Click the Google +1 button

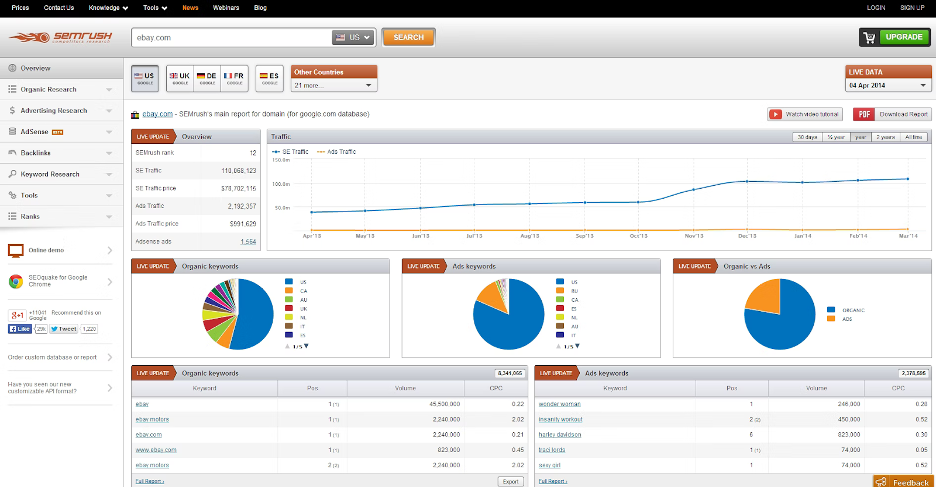pos(17,315)
